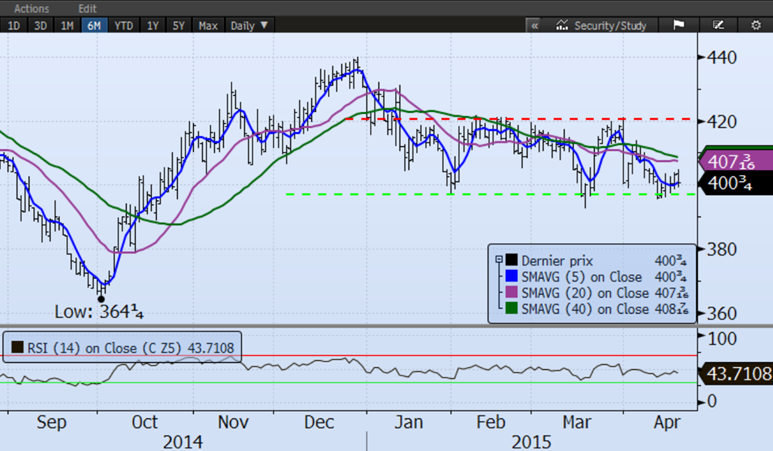Click the double-arrow collapse icon

coord(533,24)
